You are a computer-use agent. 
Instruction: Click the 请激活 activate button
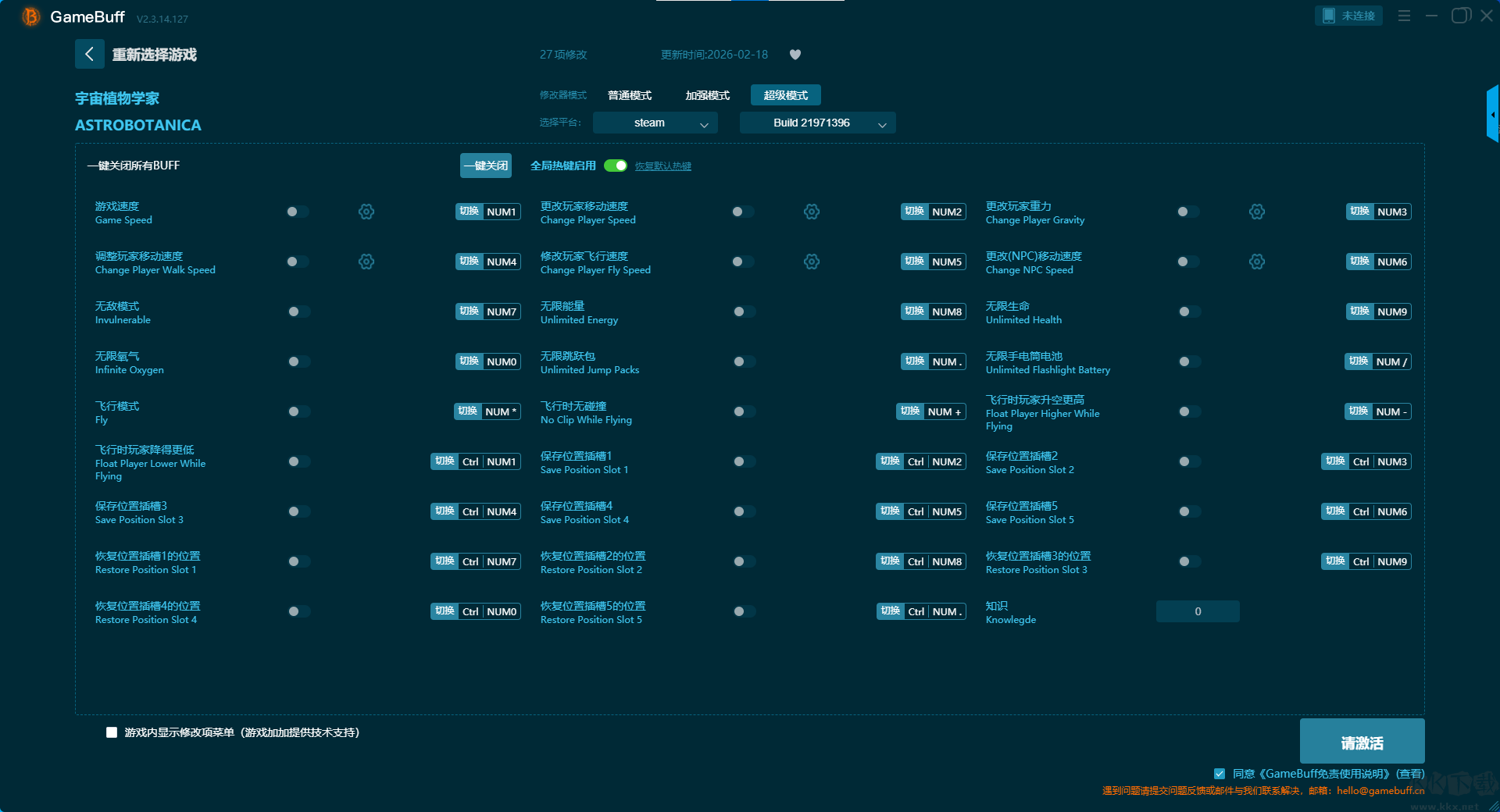(x=1362, y=742)
